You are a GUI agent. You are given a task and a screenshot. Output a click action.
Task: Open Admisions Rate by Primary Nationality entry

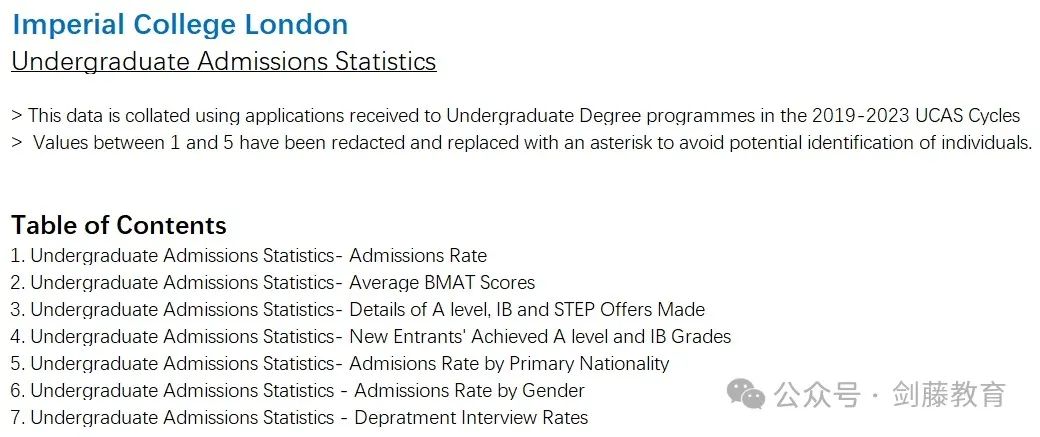click(340, 363)
